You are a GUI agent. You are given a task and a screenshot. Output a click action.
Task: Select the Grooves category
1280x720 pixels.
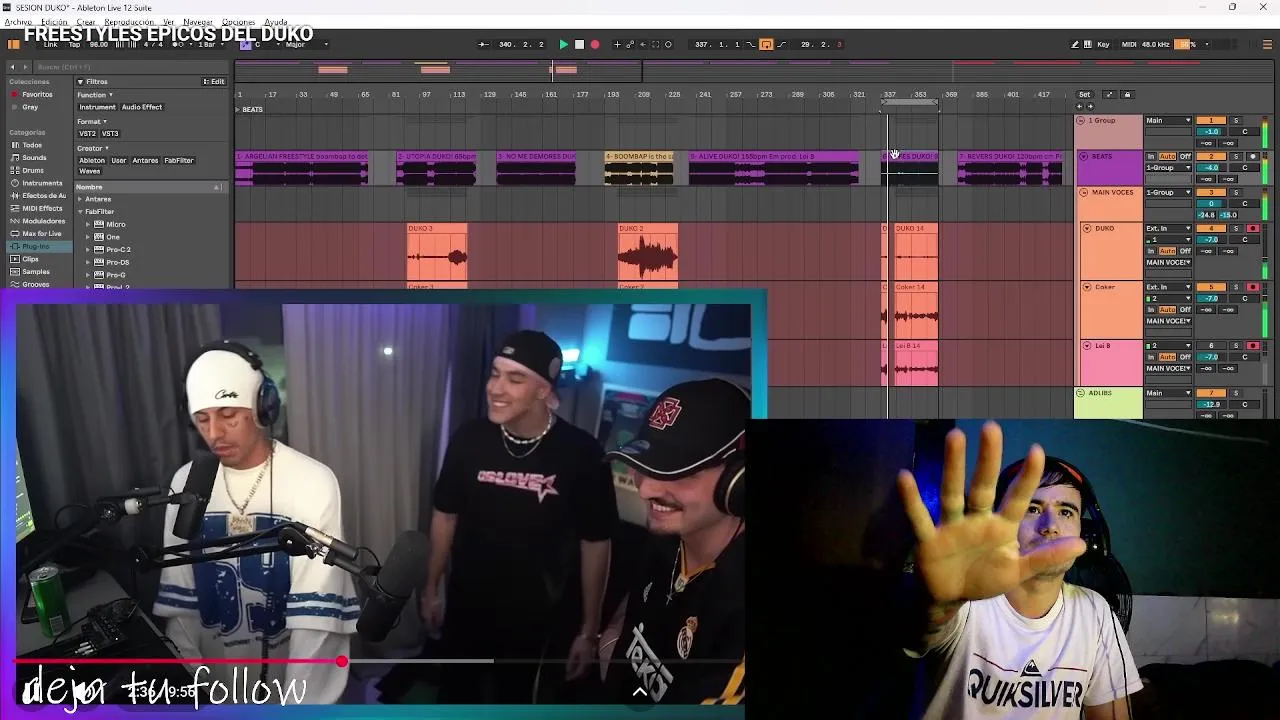(x=36, y=284)
